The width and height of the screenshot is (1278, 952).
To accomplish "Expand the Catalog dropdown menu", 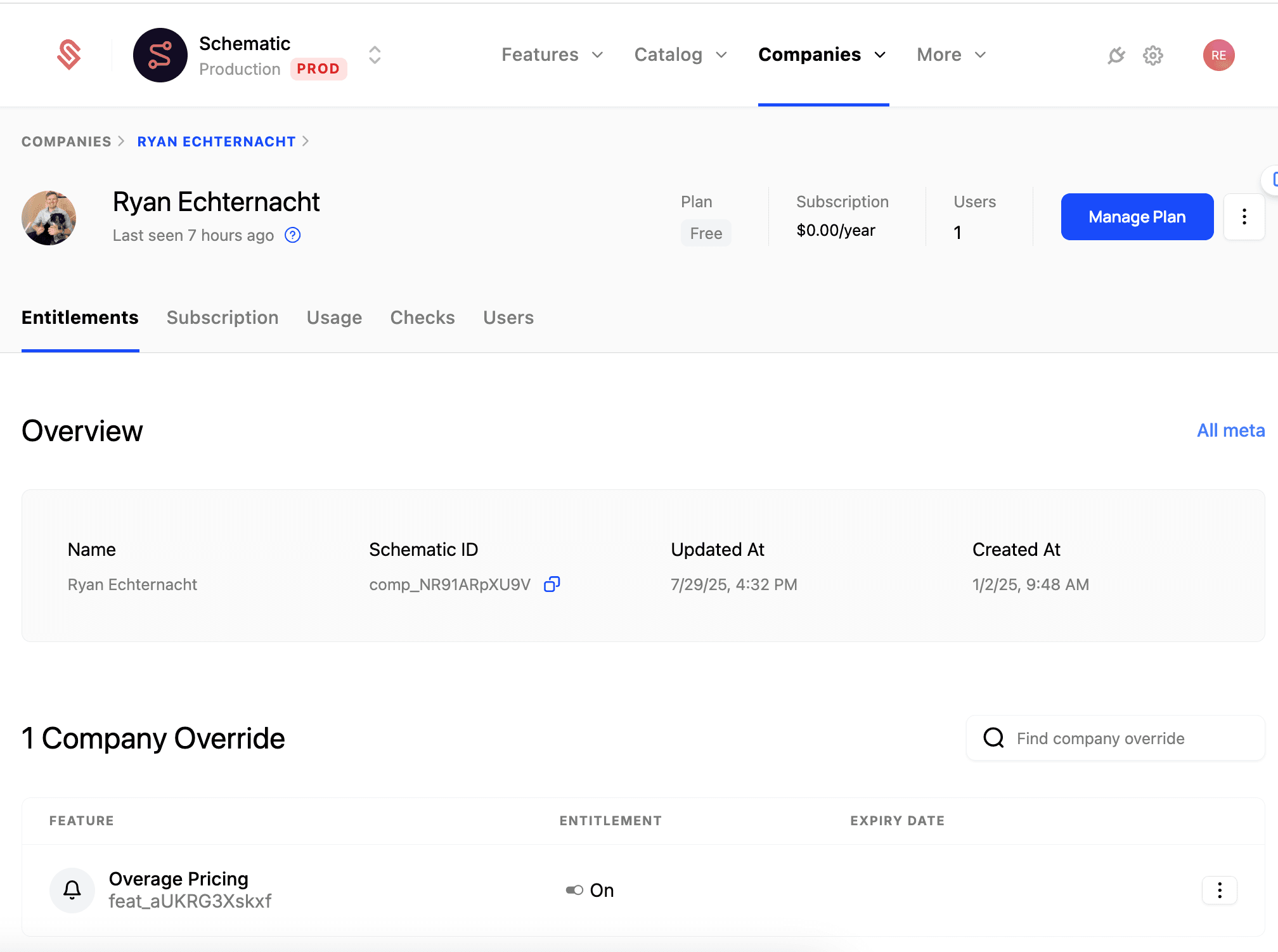I will [x=680, y=55].
